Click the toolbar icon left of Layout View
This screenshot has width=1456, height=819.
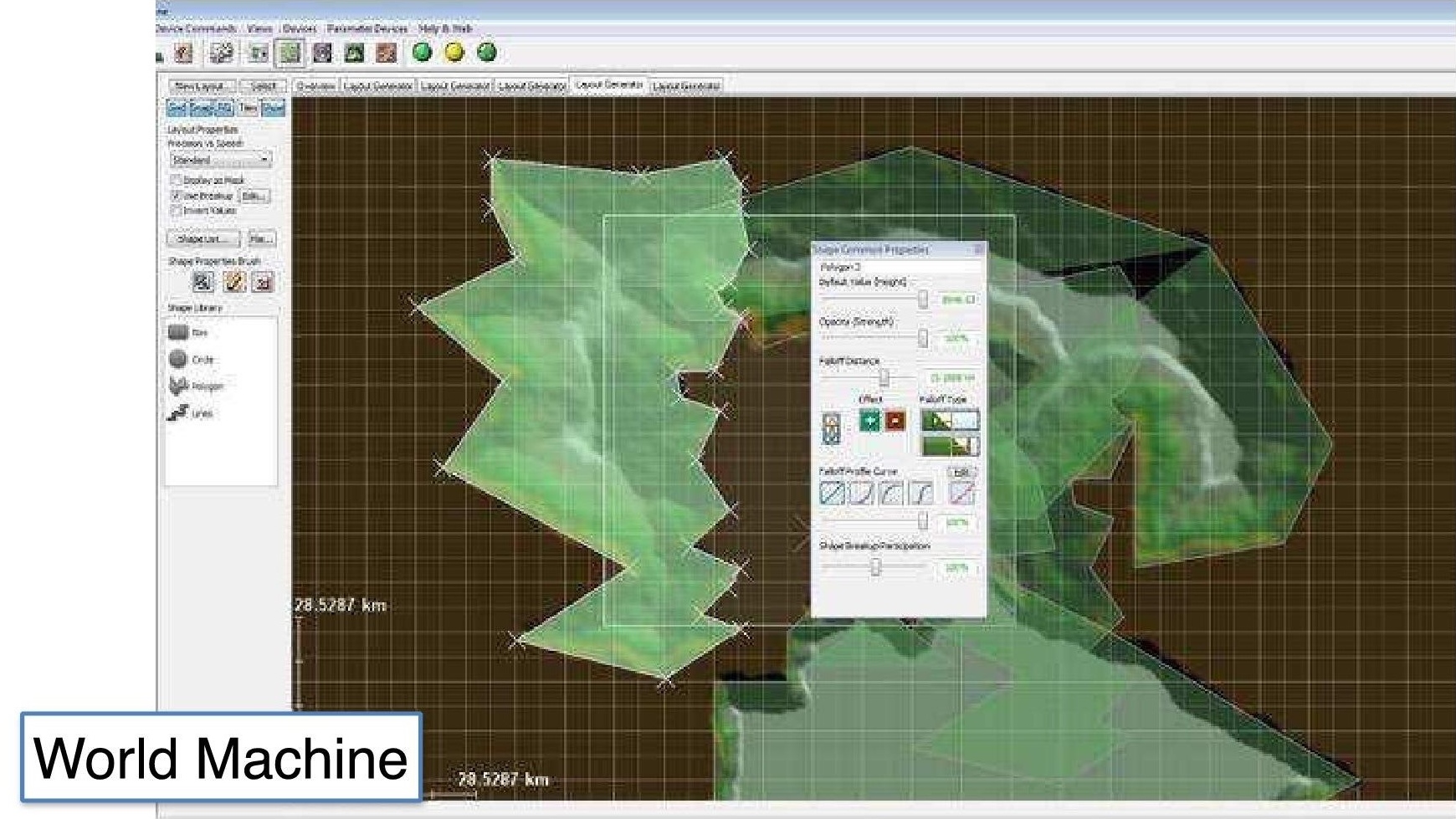(259, 54)
